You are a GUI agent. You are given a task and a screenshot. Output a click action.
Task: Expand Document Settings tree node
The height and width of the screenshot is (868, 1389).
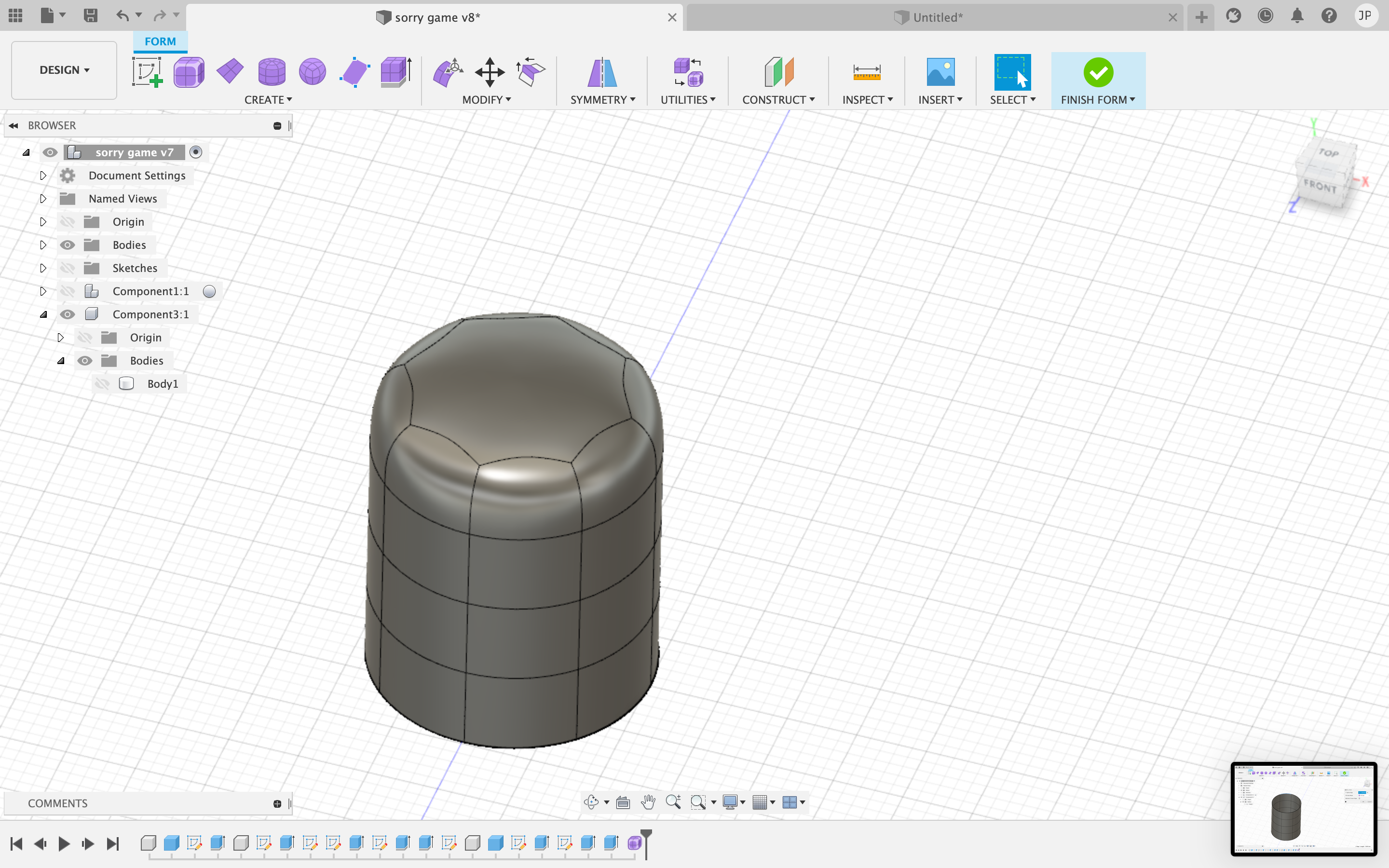[43, 176]
